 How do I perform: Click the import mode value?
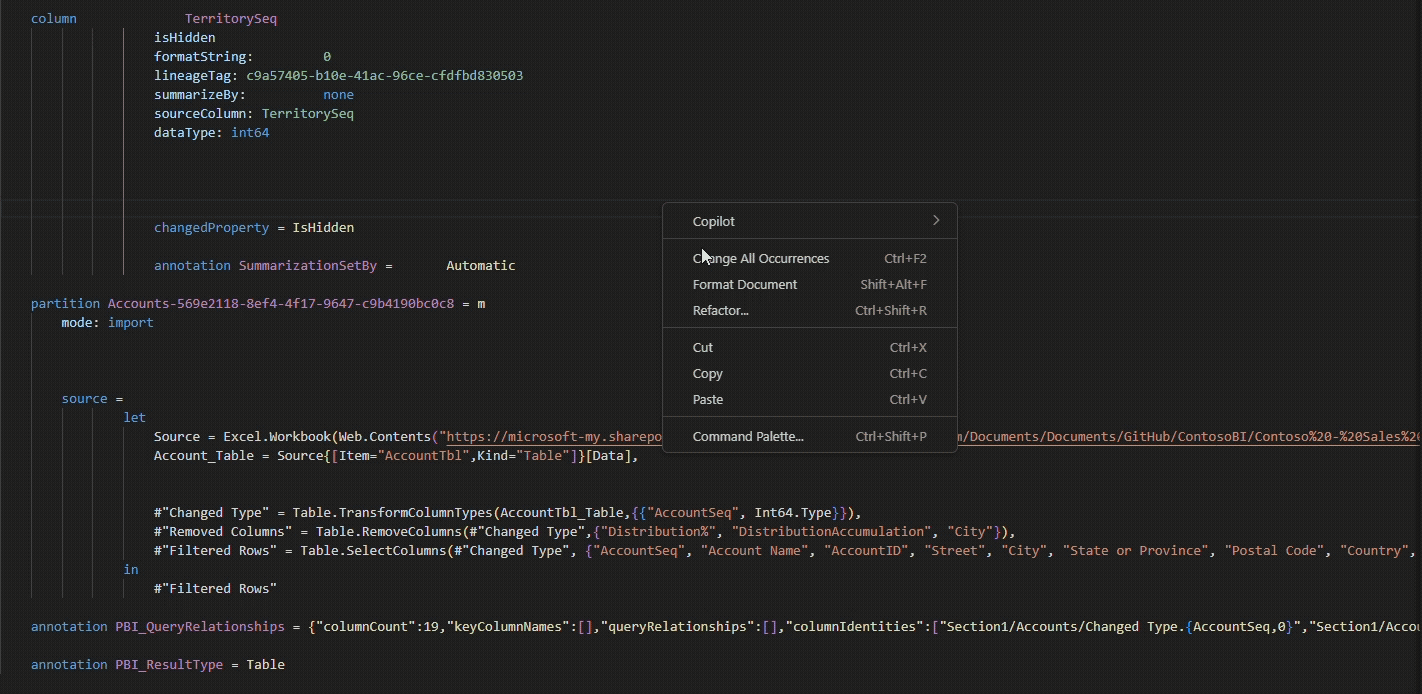pos(130,322)
